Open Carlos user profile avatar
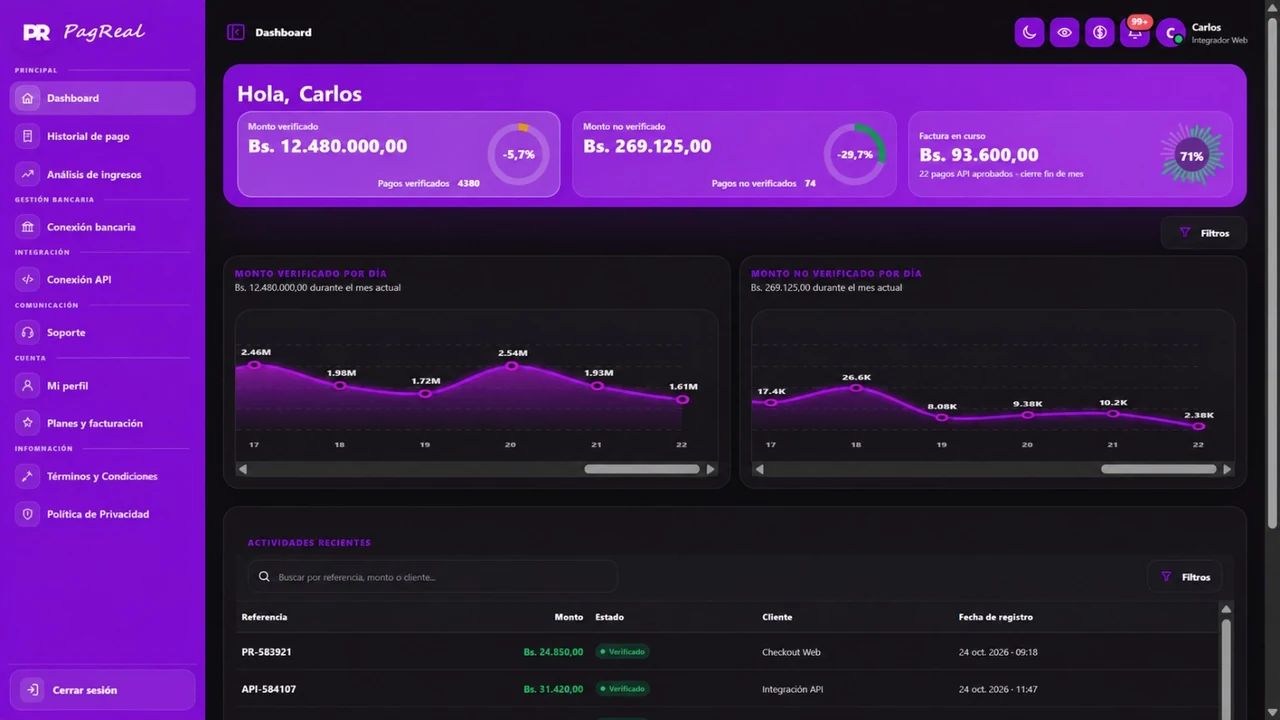 [x=1170, y=33]
